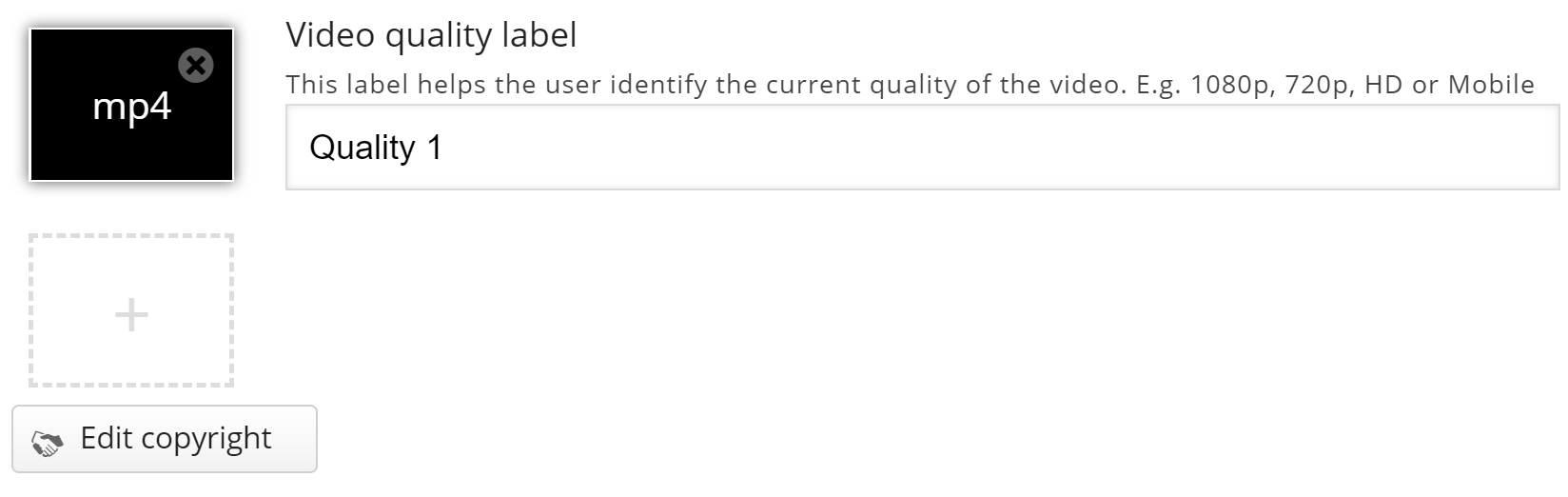Screen dimensions: 1568x497
Task: Click the gray plus sign in the dashed box
Action: (x=131, y=315)
